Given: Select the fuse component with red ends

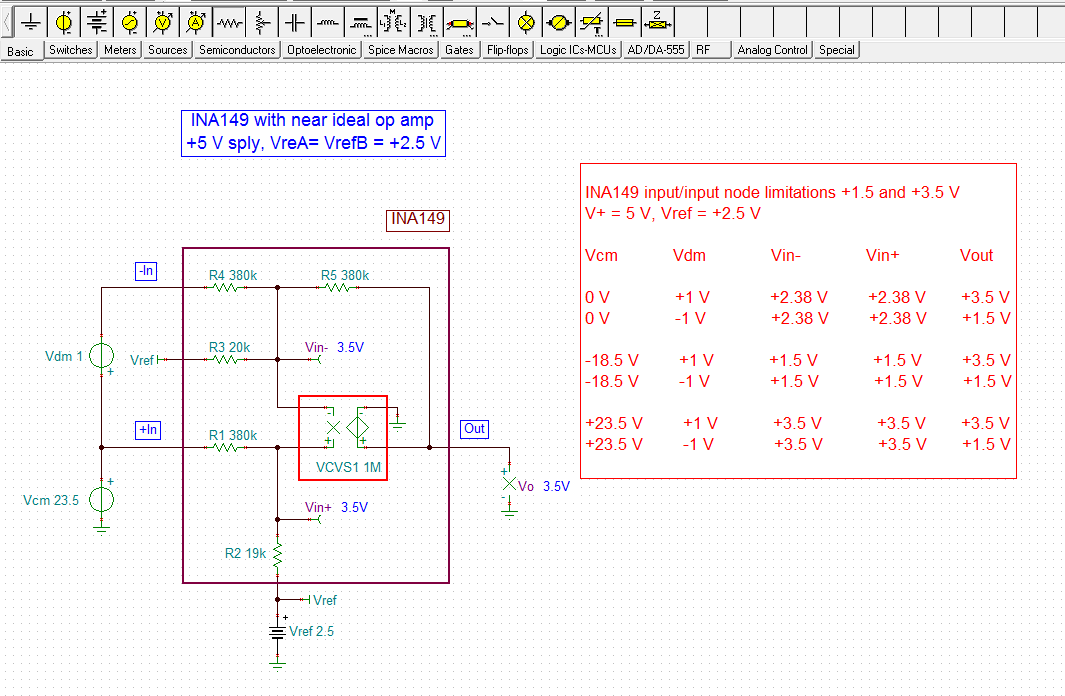Looking at the screenshot, I should [460, 22].
